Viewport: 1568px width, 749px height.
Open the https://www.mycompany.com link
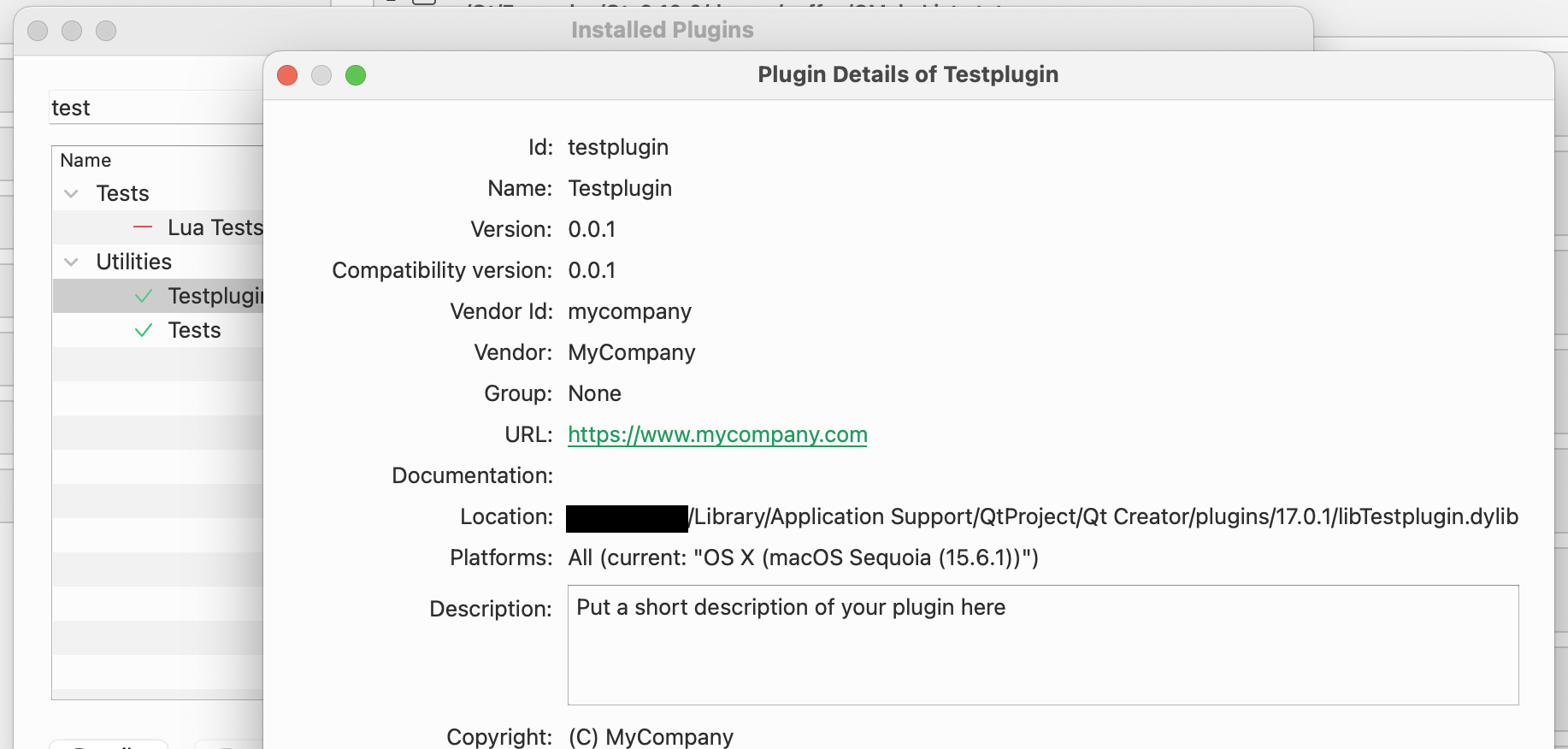(x=717, y=434)
